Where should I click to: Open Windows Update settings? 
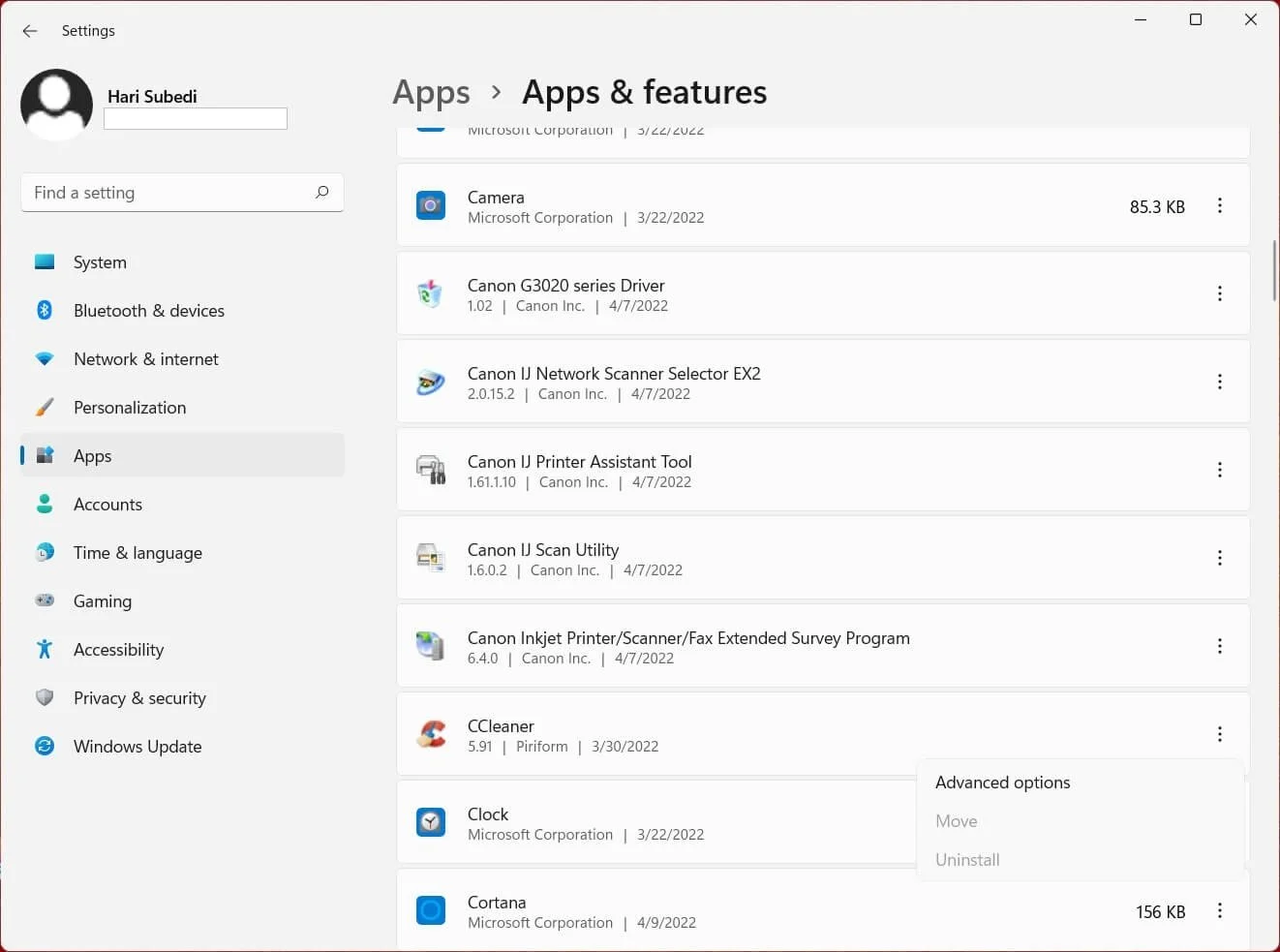point(137,746)
